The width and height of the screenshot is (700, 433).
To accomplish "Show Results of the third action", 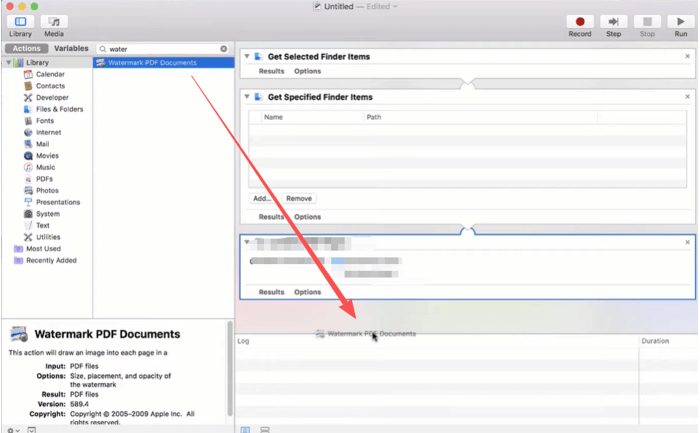I will 271,292.
